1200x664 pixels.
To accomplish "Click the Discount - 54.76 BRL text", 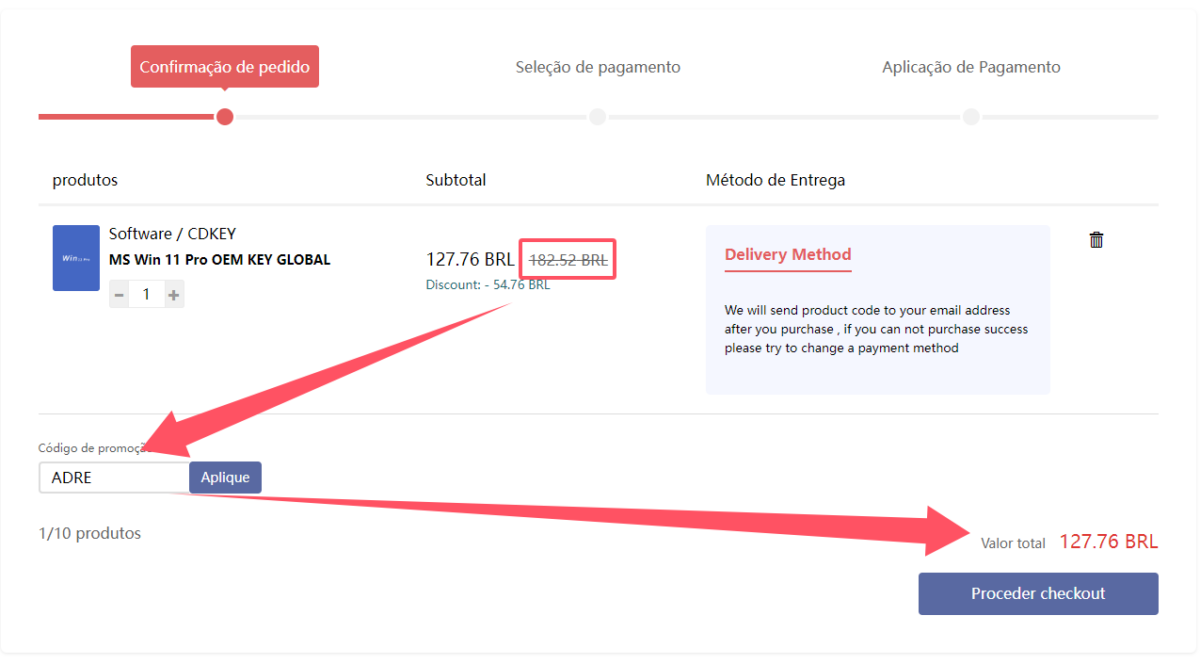I will click(487, 285).
